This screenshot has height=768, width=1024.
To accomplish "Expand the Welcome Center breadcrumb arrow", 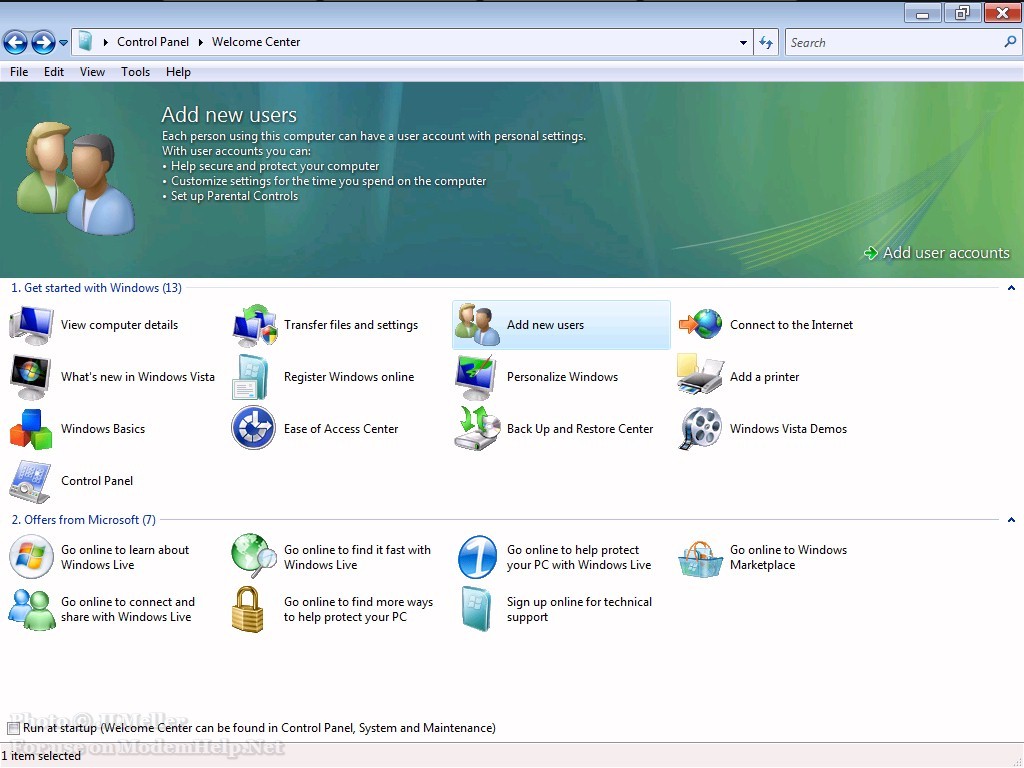I will tap(200, 42).
